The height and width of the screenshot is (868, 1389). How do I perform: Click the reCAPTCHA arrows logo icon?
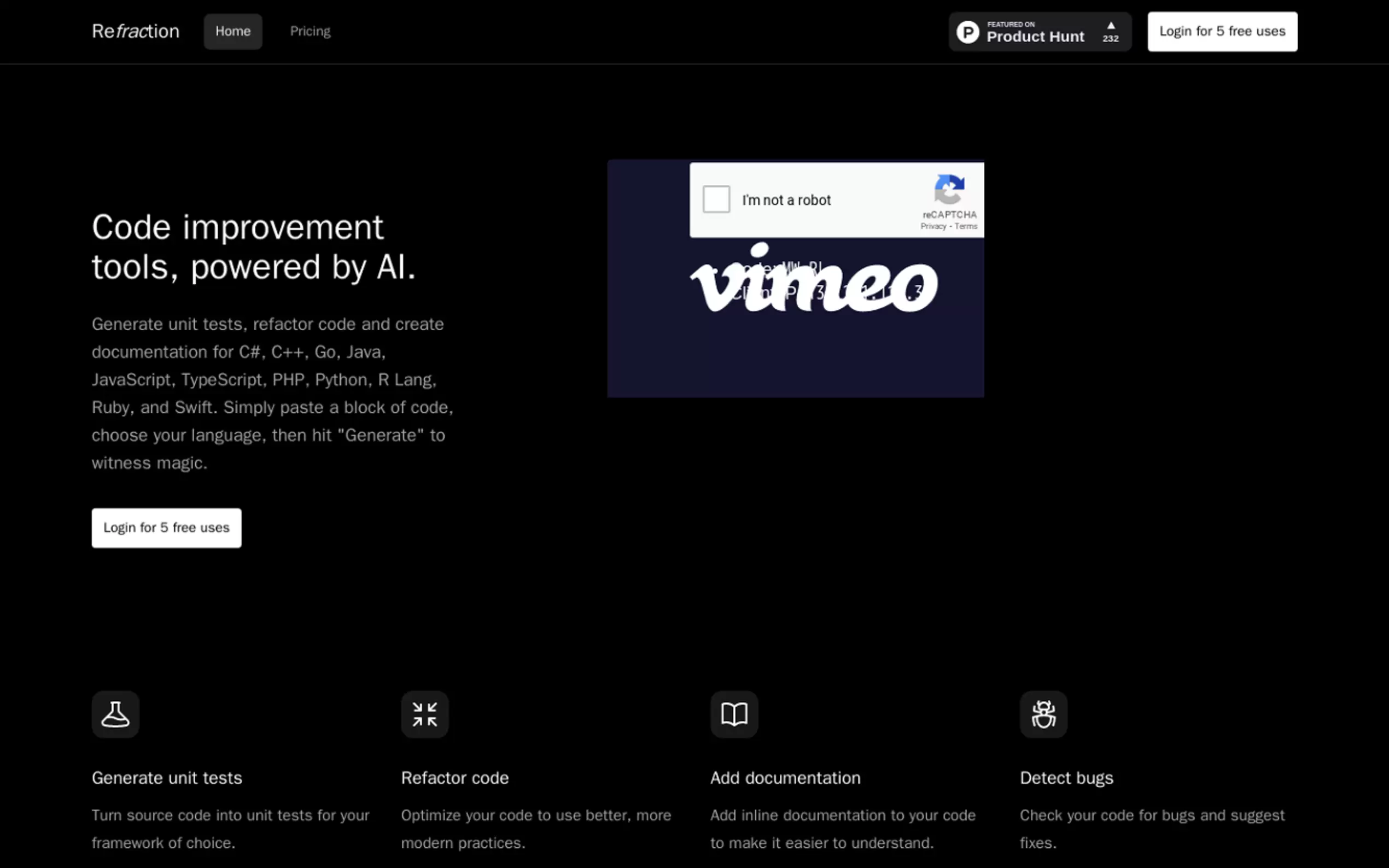(949, 190)
